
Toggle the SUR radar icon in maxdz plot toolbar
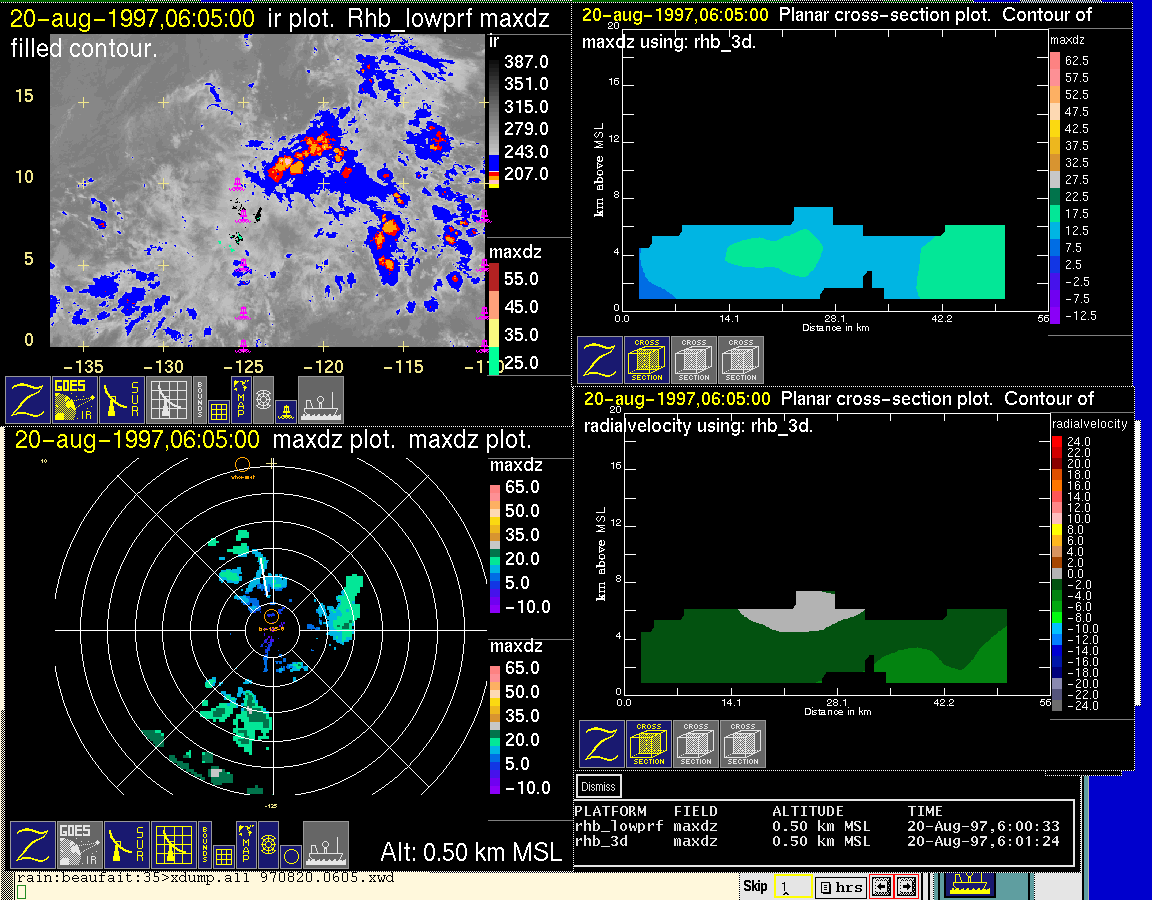coord(127,844)
